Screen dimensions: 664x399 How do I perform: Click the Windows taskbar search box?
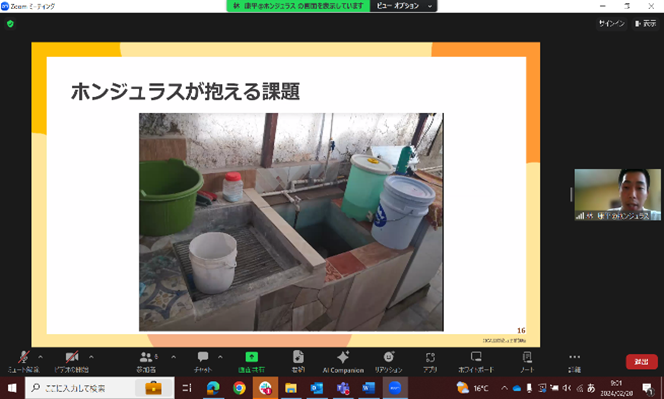pyautogui.click(x=100, y=388)
